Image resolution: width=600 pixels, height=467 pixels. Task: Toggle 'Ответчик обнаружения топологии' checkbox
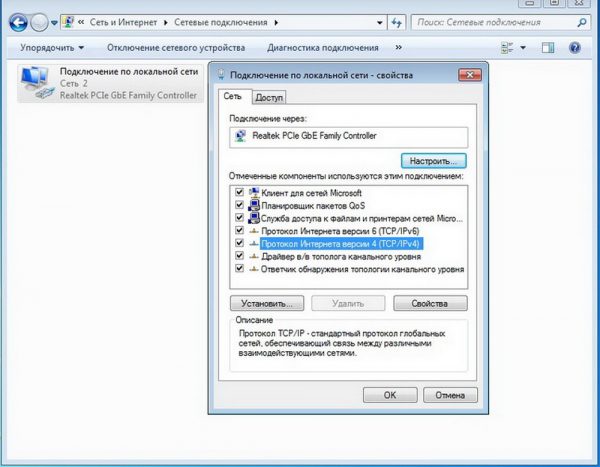point(240,268)
